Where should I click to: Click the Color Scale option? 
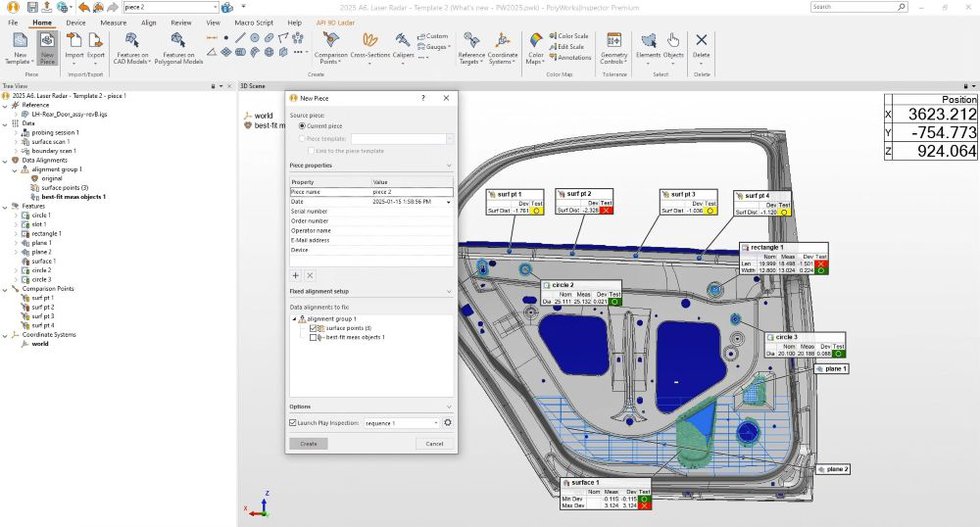(x=569, y=36)
